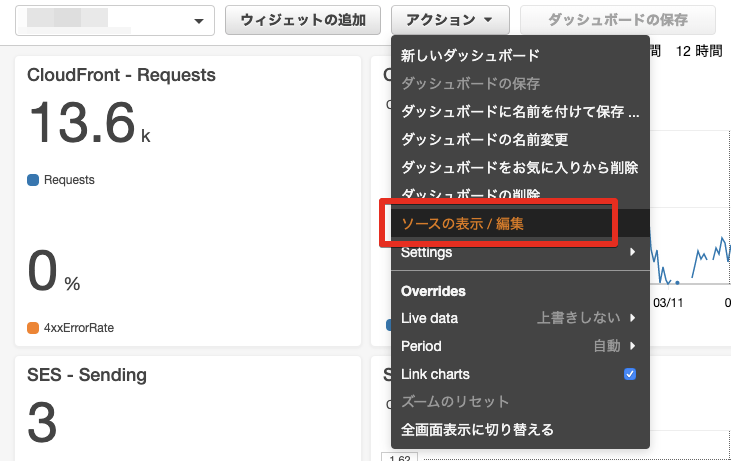Expand the Live data override submenu

tap(520, 318)
